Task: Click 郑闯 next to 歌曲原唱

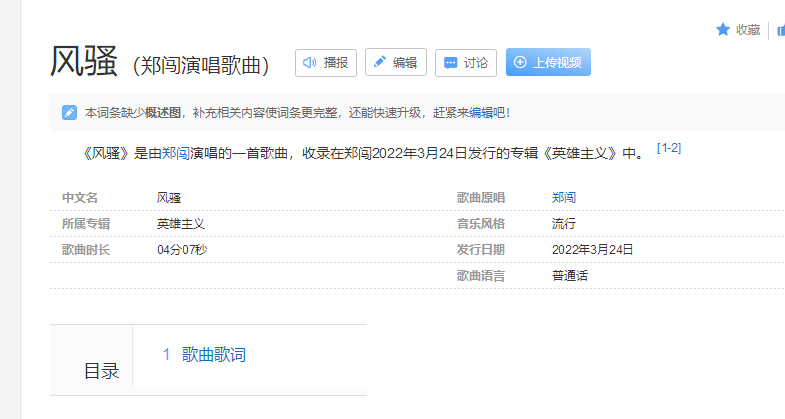Action: (x=564, y=198)
